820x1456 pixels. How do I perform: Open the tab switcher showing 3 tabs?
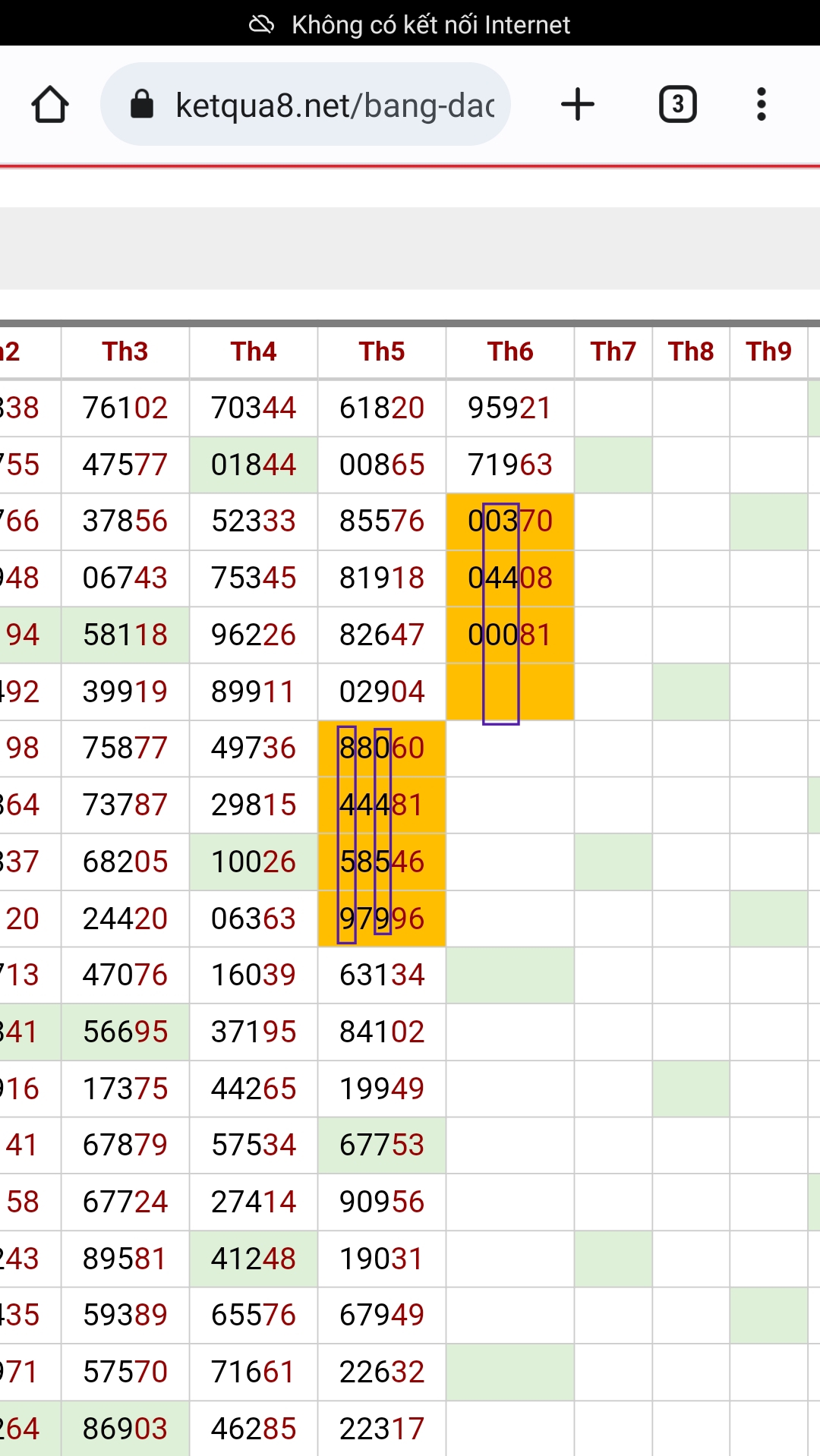(x=677, y=105)
